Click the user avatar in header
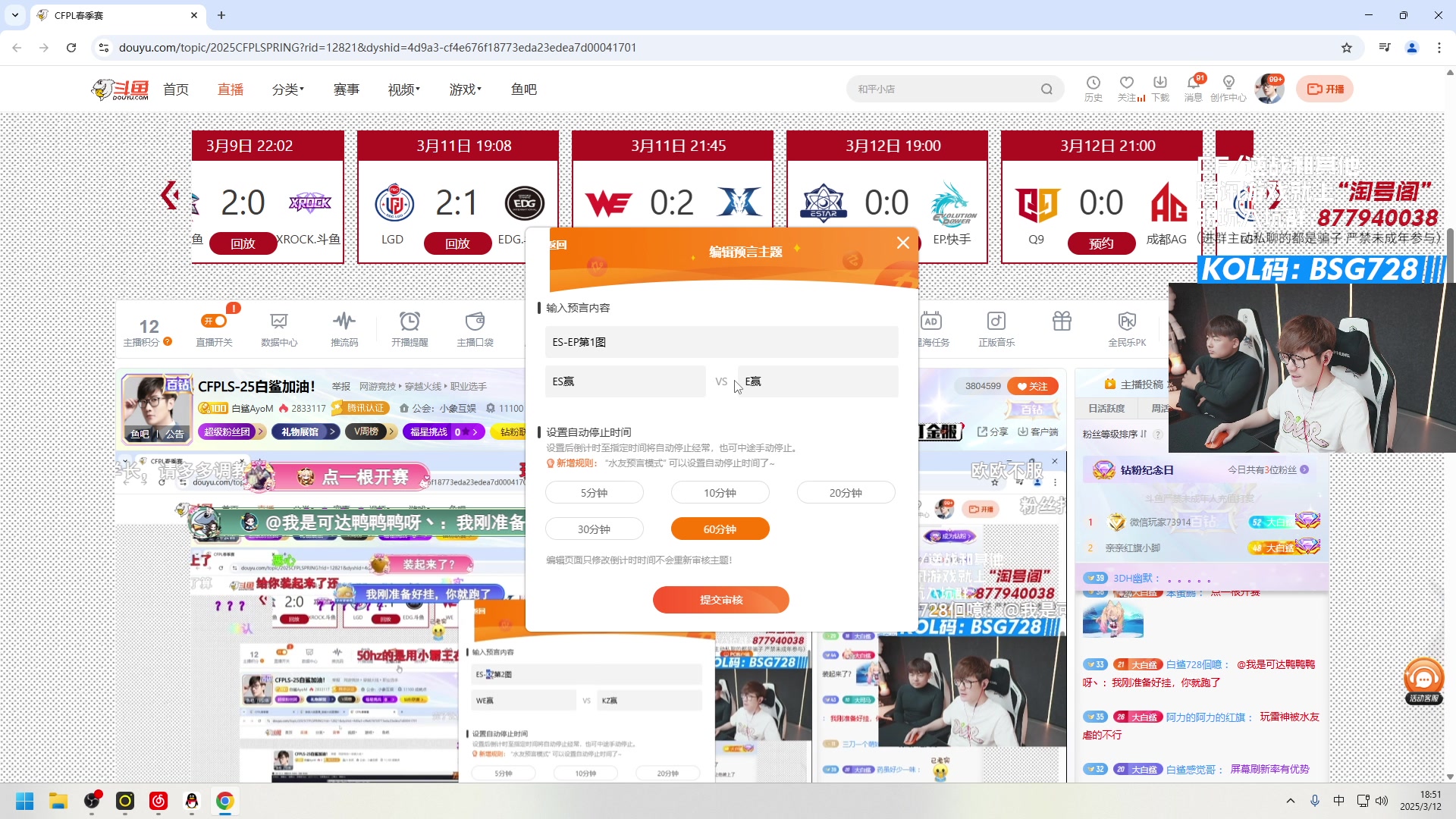The image size is (1456, 819). click(x=1269, y=89)
